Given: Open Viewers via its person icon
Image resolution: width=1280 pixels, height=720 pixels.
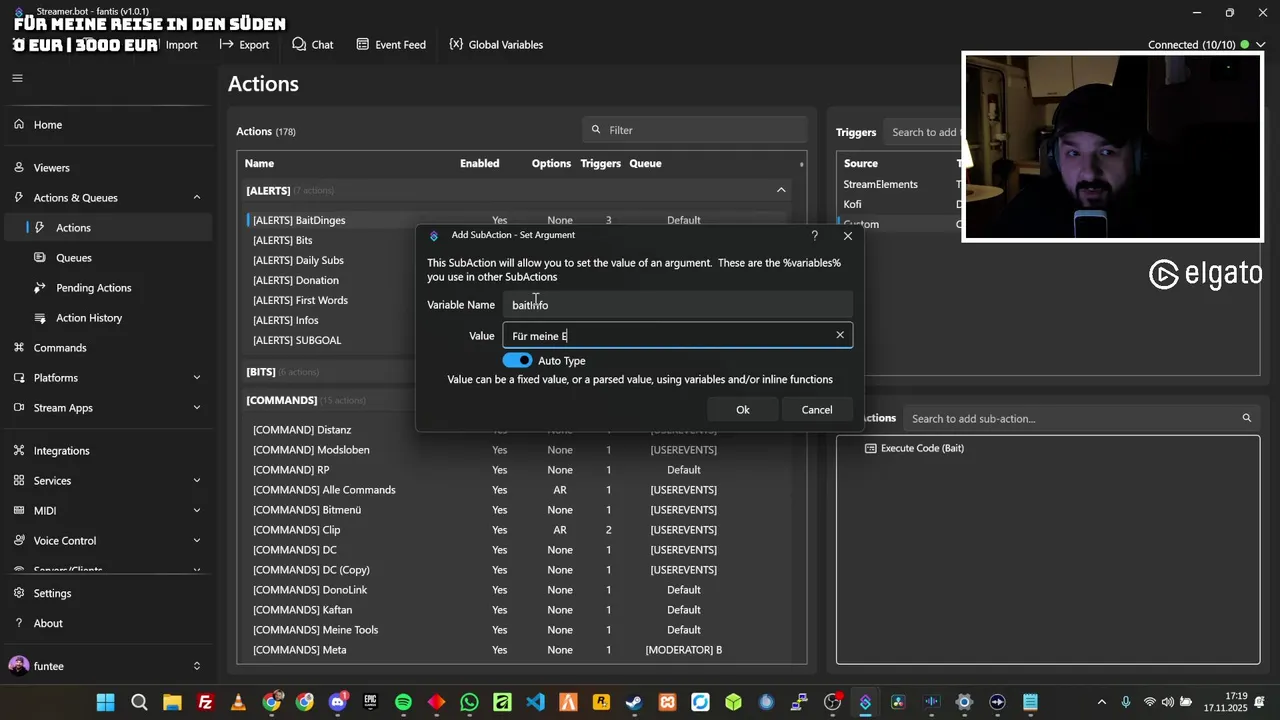Looking at the screenshot, I should [x=19, y=168].
